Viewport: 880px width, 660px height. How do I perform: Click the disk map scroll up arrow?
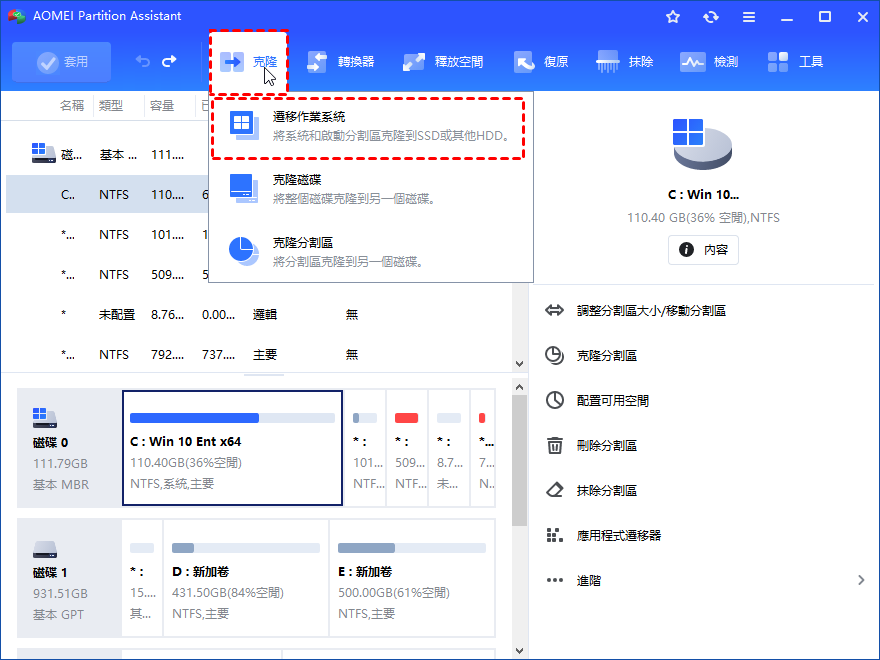point(519,387)
